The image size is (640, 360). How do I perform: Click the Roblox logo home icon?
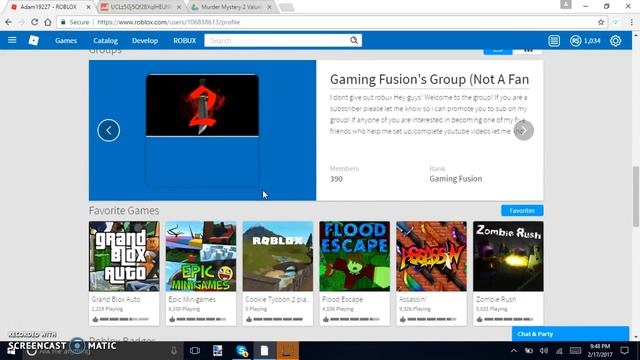pos(33,40)
